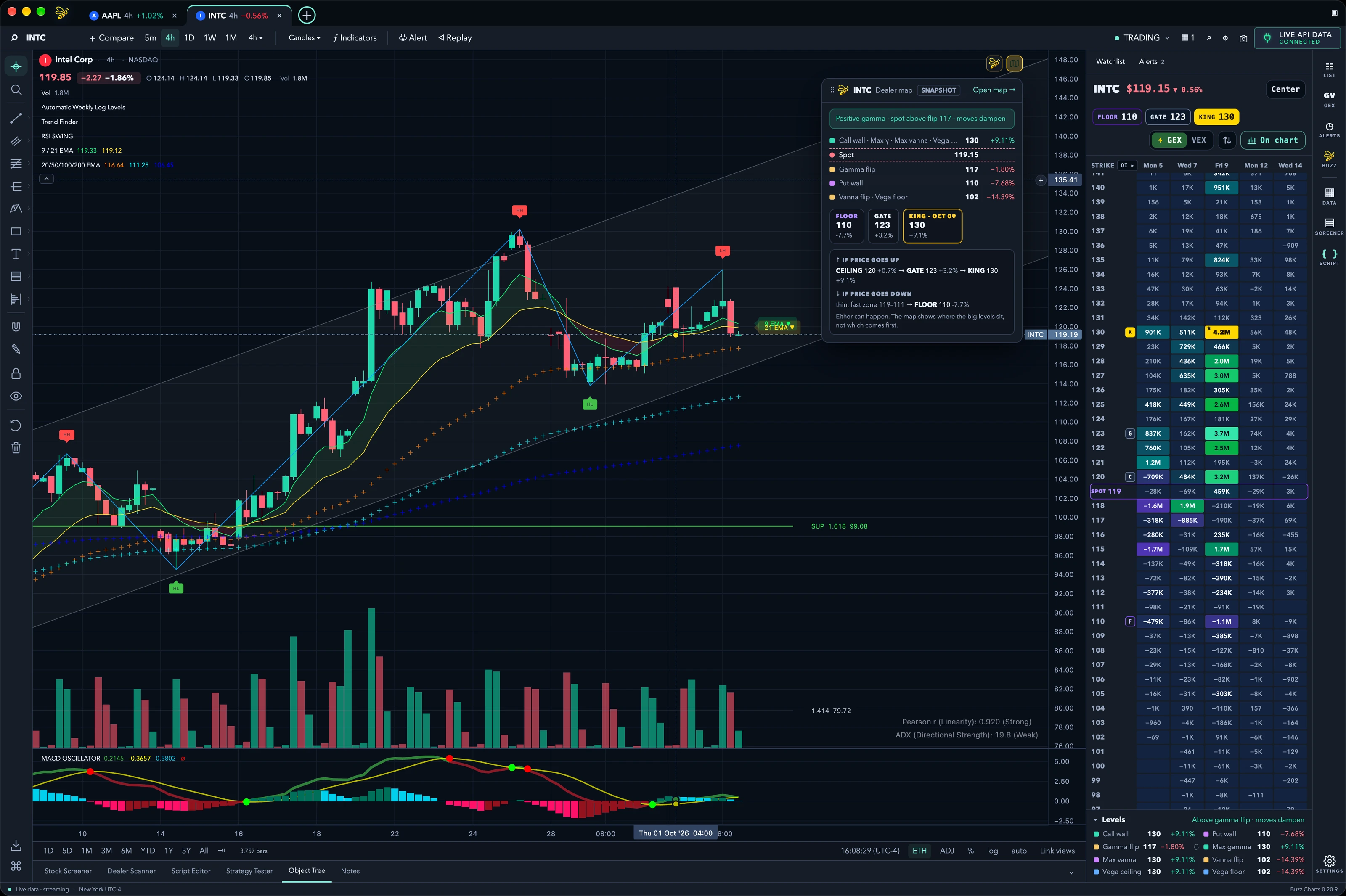The image size is (1346, 896).
Task: Open the Dealer Scanner tab
Action: pyautogui.click(x=132, y=871)
